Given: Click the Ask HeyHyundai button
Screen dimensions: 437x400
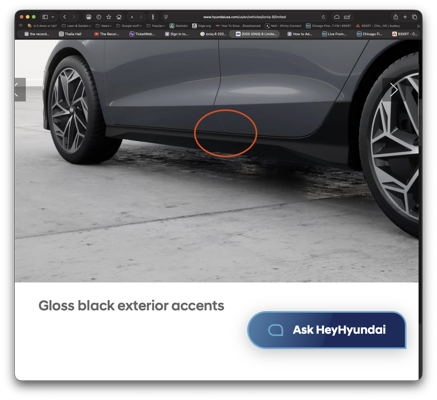Looking at the screenshot, I should (x=327, y=330).
